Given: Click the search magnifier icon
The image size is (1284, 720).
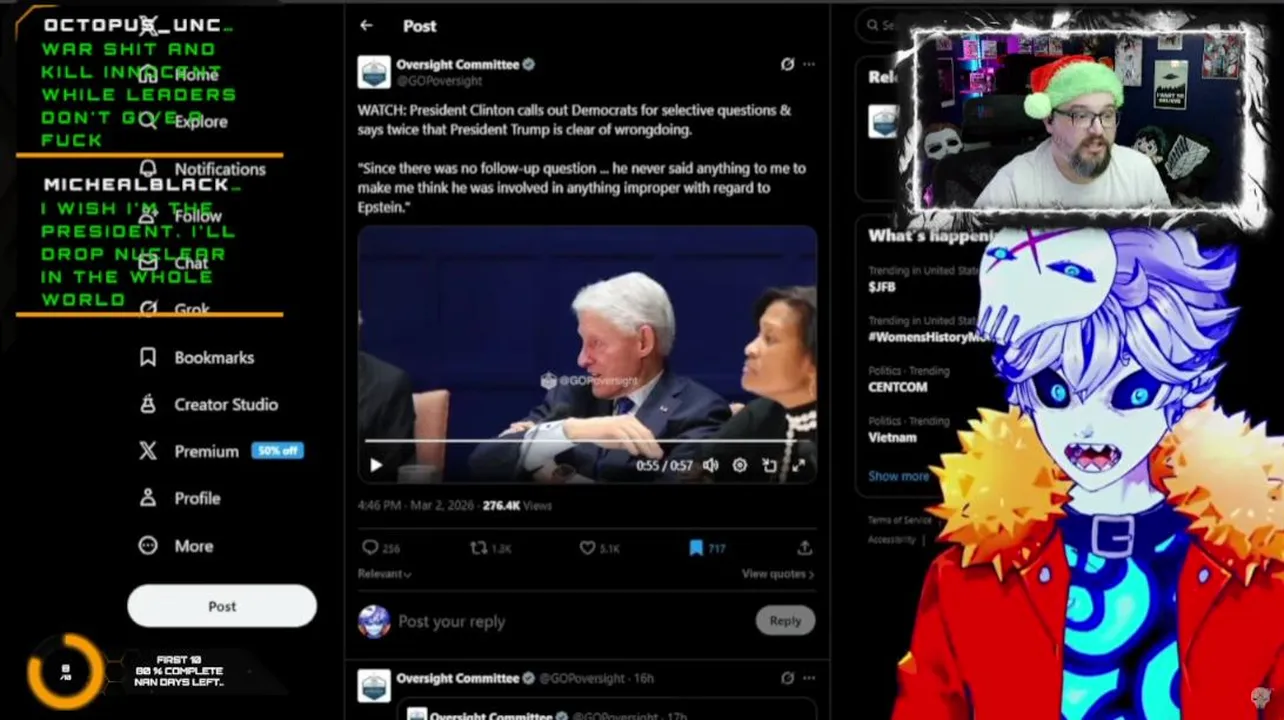Looking at the screenshot, I should pos(873,26).
